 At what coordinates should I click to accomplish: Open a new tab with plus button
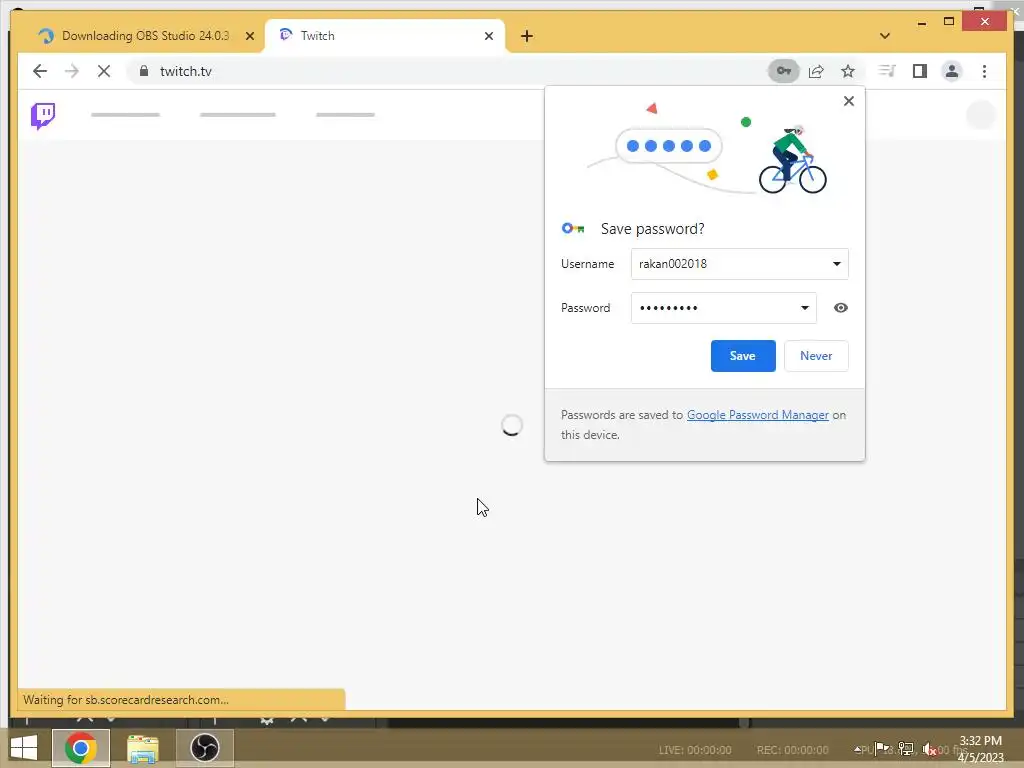pos(527,36)
